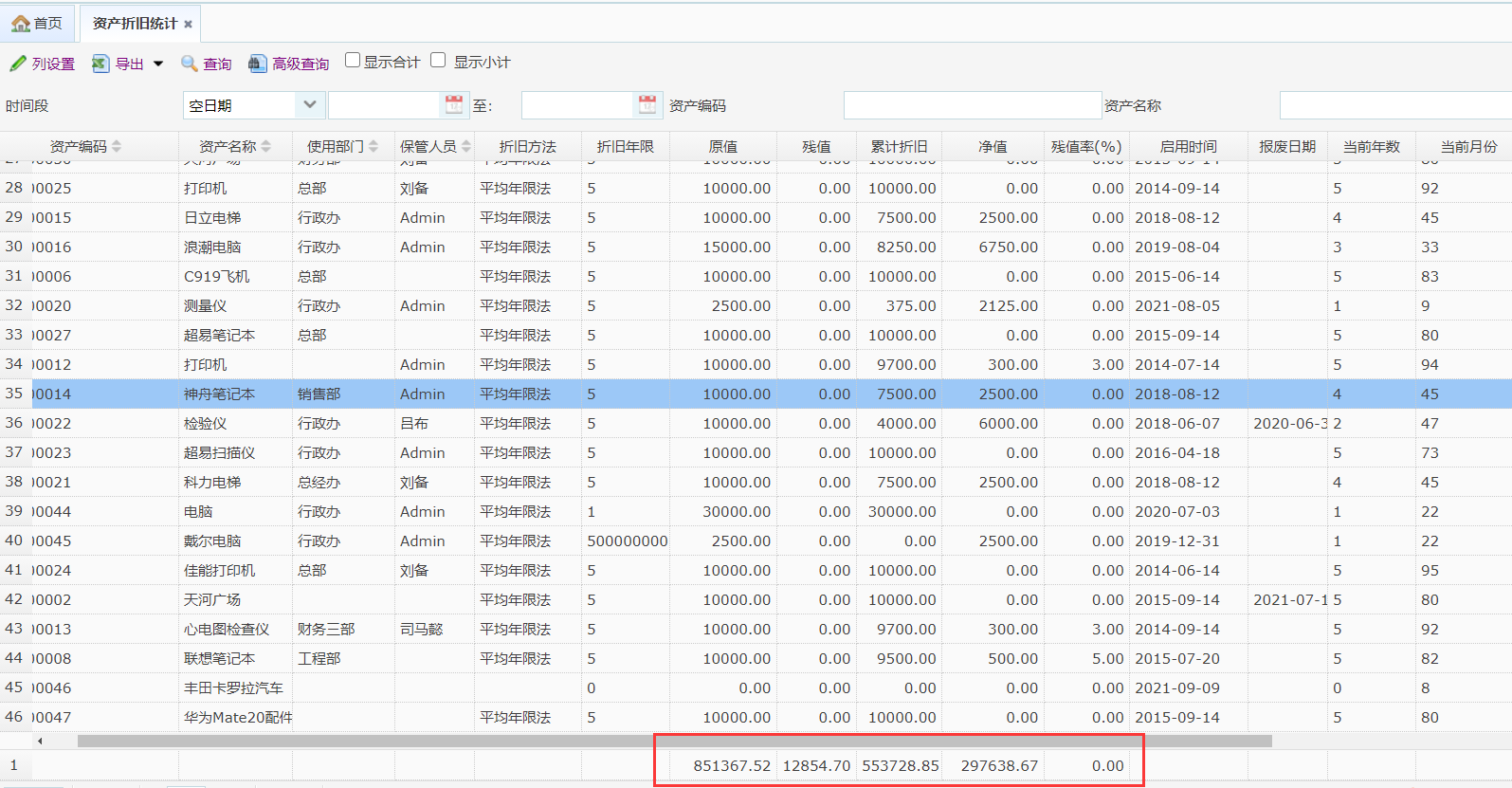Image resolution: width=1512 pixels, height=788 pixels.
Task: Open the 空日期 time period dropdown
Action: click(309, 104)
